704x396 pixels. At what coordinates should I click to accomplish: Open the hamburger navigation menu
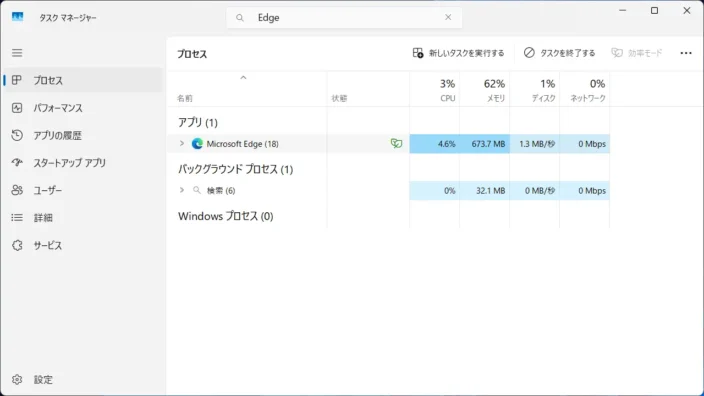17,53
